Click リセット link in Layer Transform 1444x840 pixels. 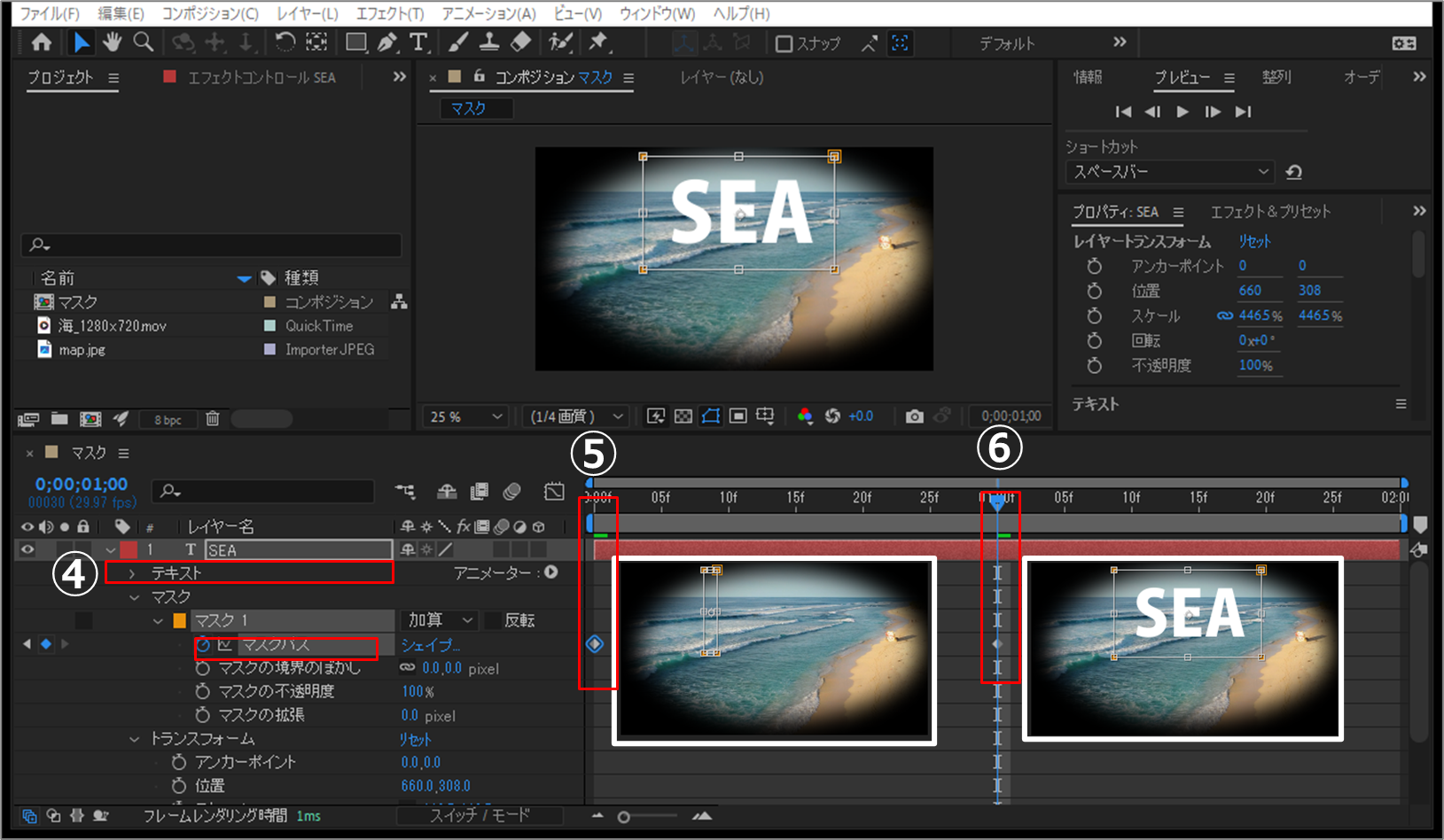(x=1254, y=241)
